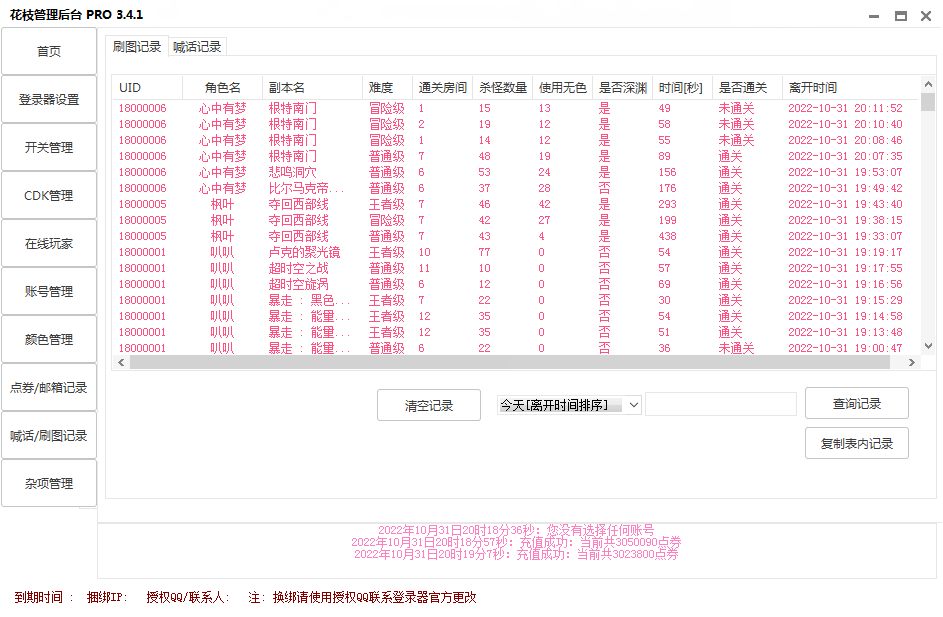Open 点券/邮箱记录 page
The image size is (943, 617).
[x=49, y=388]
